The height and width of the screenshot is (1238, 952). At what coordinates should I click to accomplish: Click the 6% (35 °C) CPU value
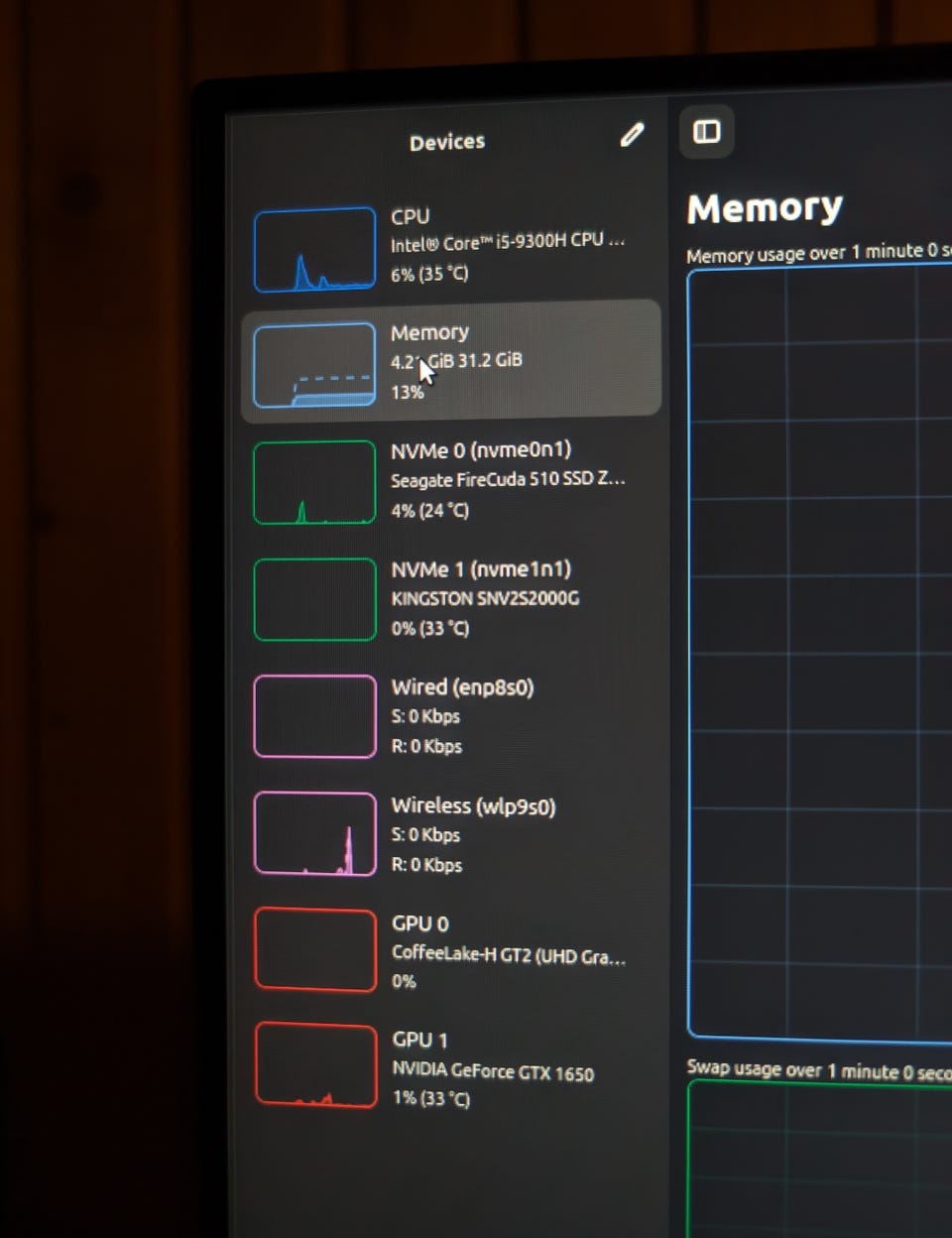pos(429,274)
